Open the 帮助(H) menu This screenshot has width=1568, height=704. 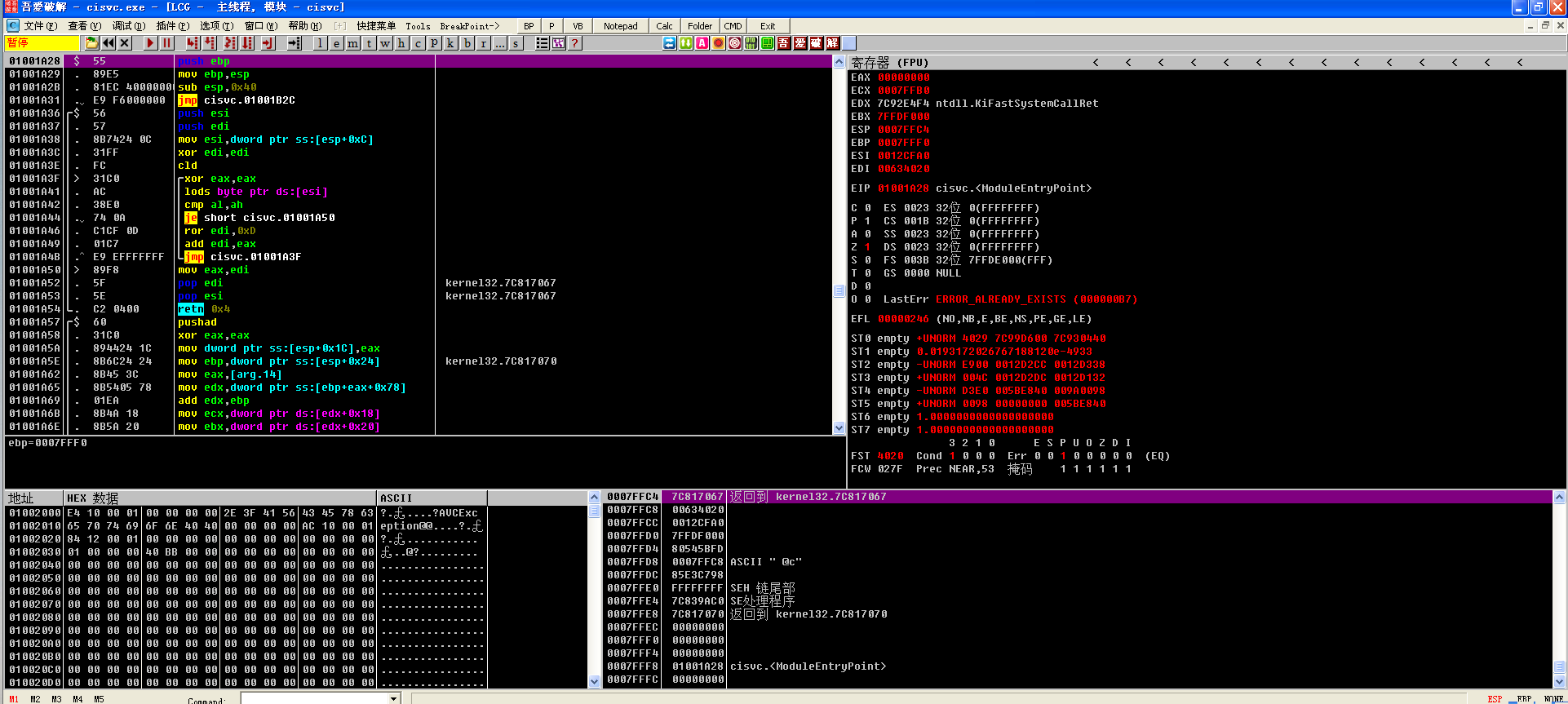click(305, 26)
